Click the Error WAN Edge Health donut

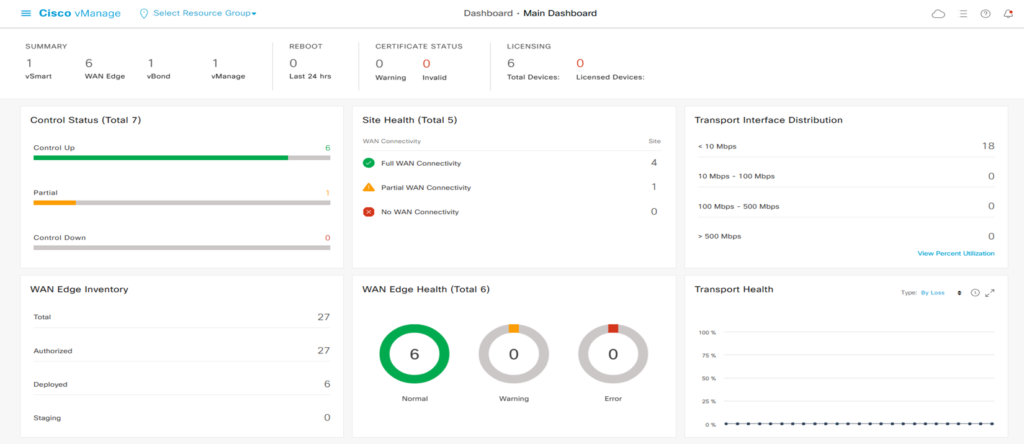click(613, 354)
